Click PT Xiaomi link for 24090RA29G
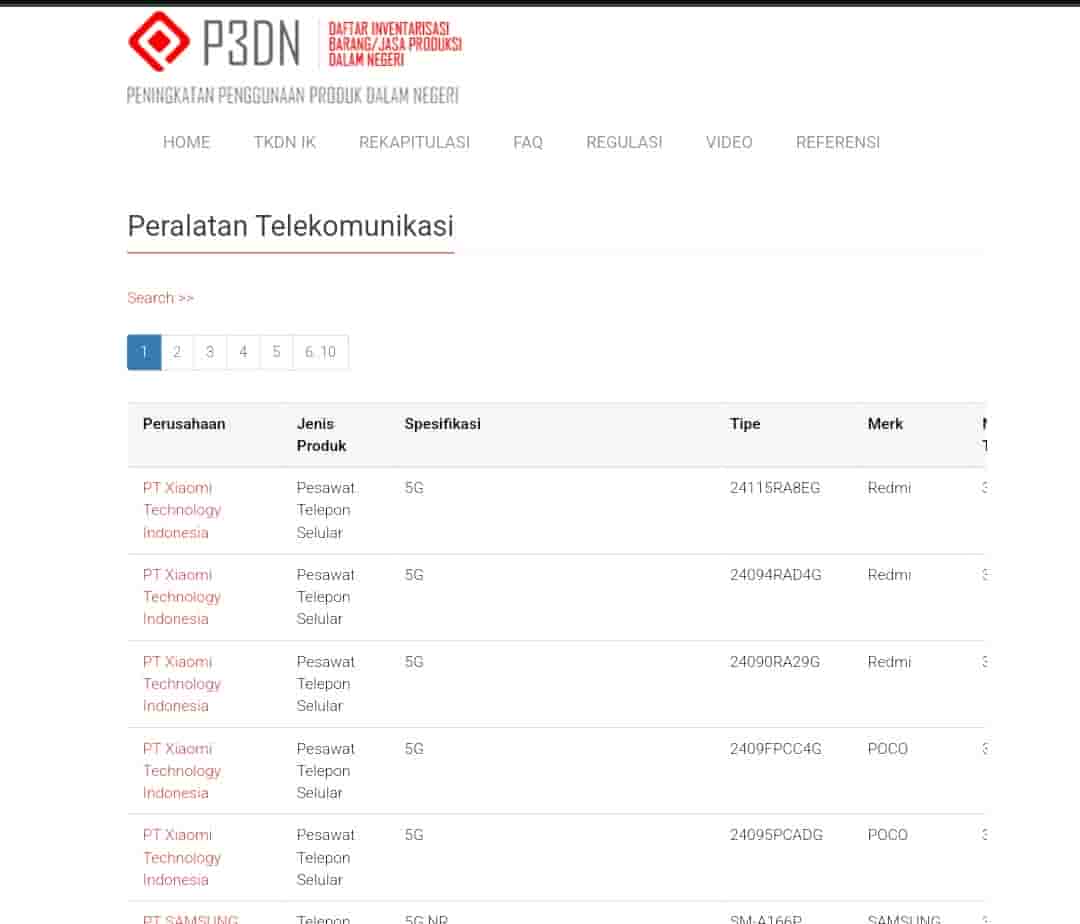Viewport: 1080px width, 924px height. [181, 684]
